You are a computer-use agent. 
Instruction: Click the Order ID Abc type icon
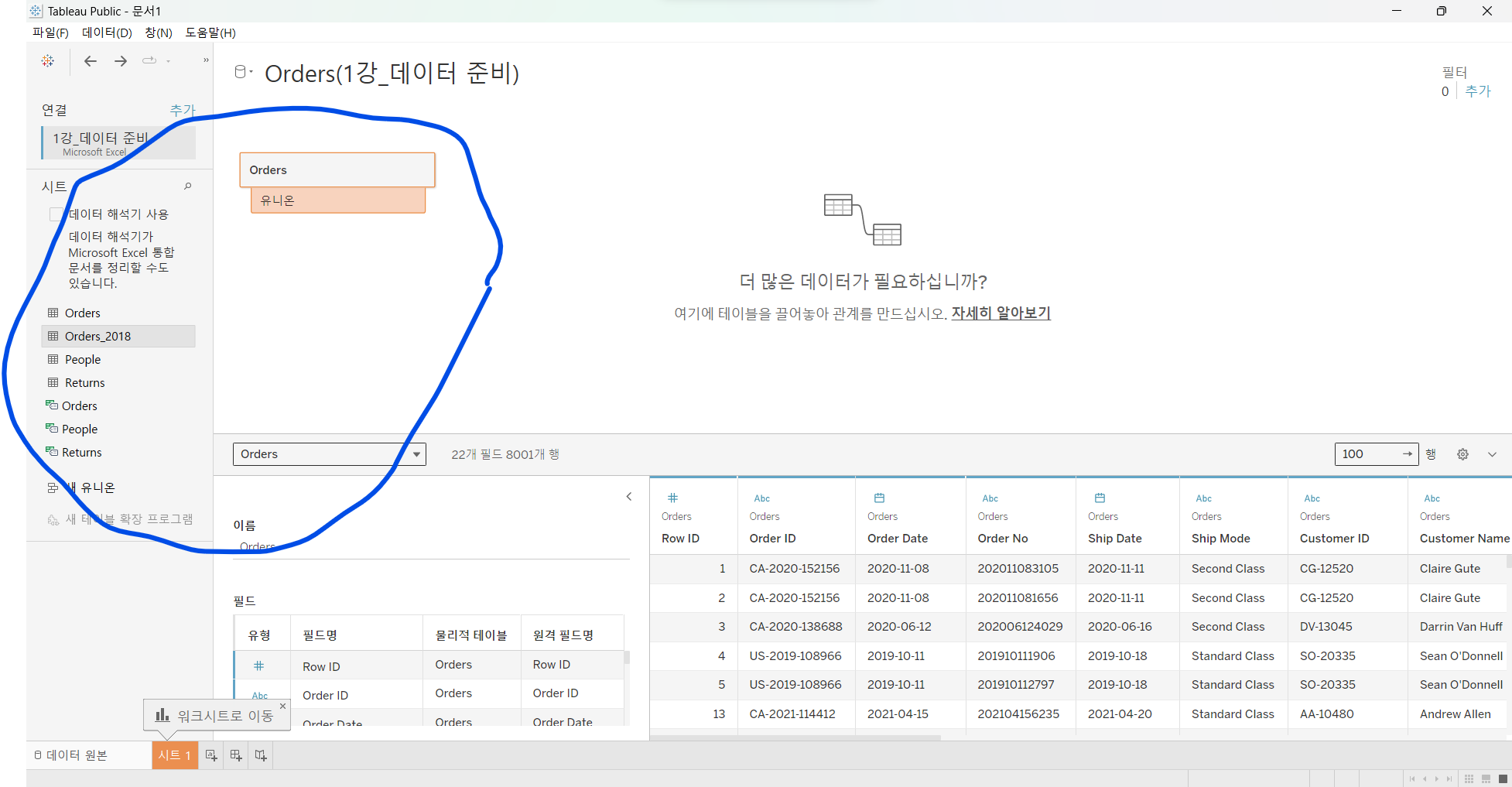[x=762, y=498]
